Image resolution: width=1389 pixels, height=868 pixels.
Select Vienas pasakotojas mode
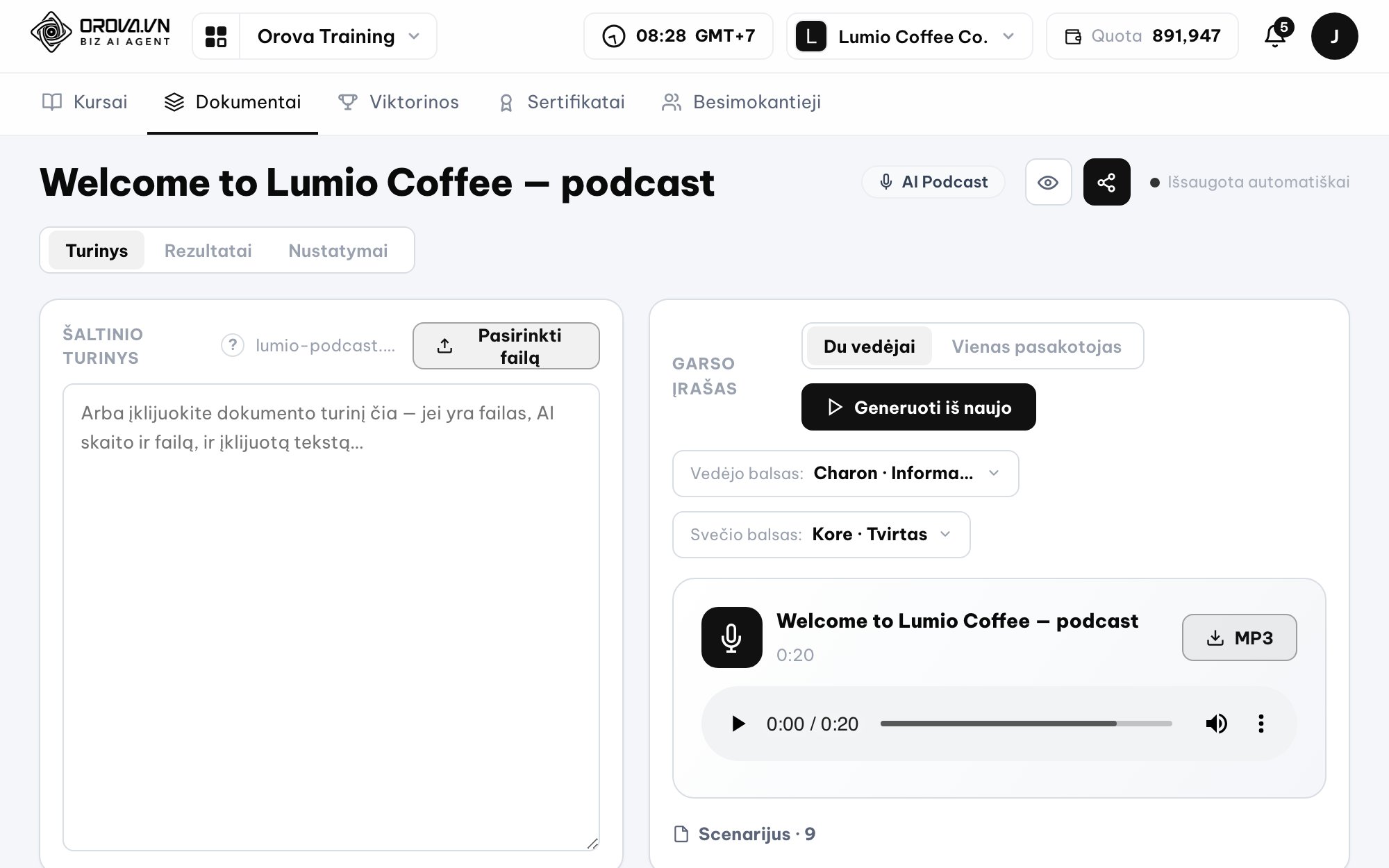pyautogui.click(x=1036, y=346)
